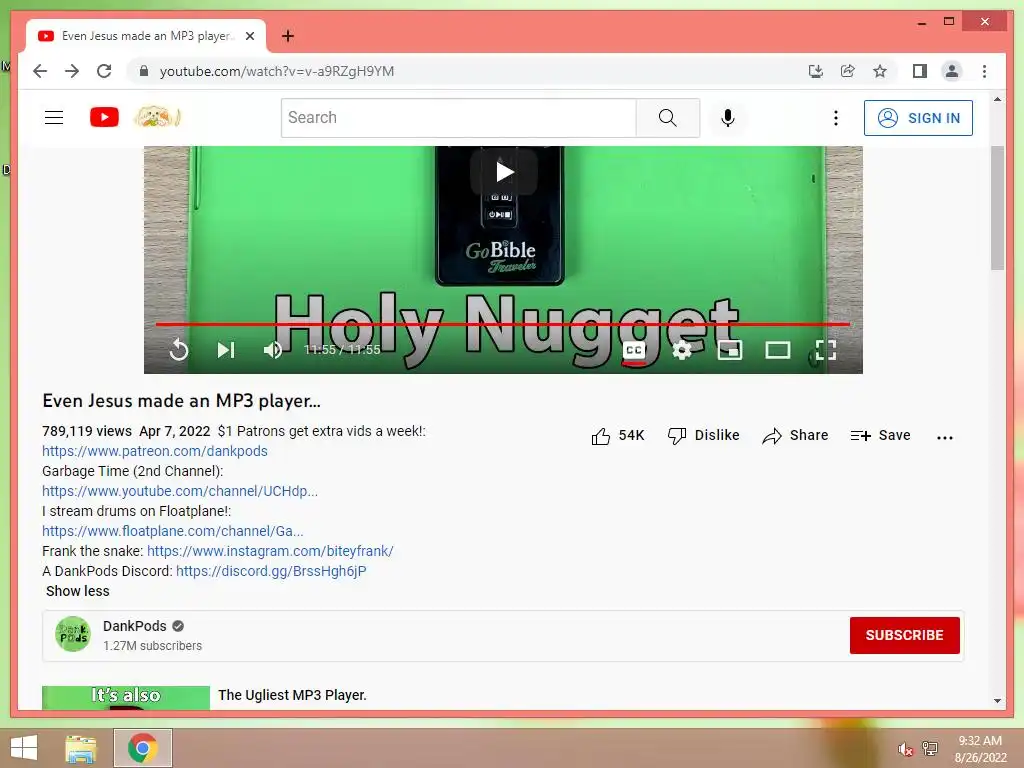This screenshot has height=768, width=1024.
Task: Open DankPods channel name
Action: pyautogui.click(x=135, y=626)
